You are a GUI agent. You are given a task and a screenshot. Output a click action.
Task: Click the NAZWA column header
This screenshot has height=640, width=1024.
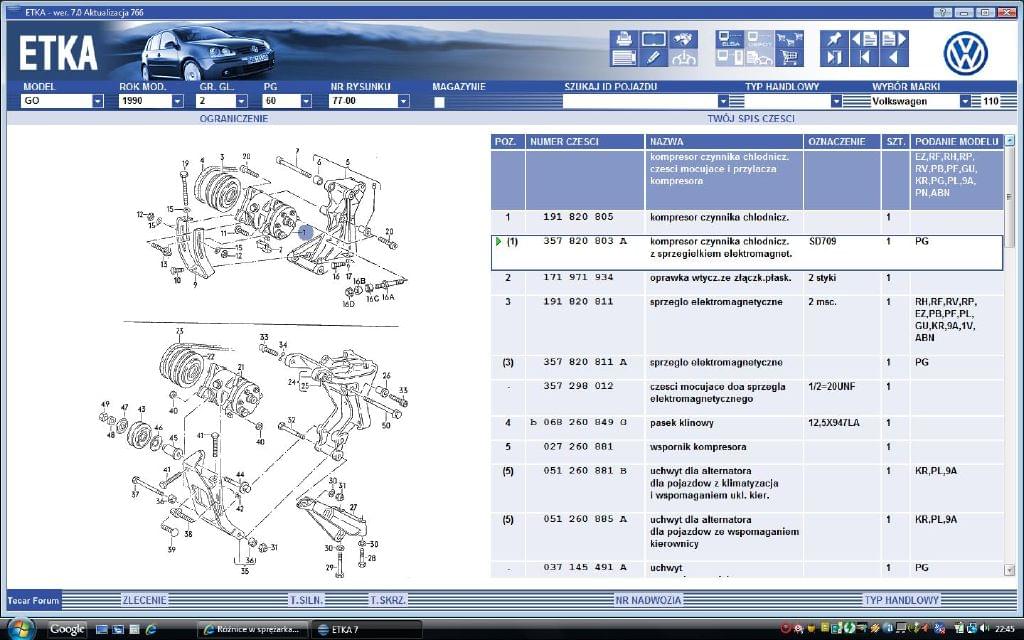724,141
